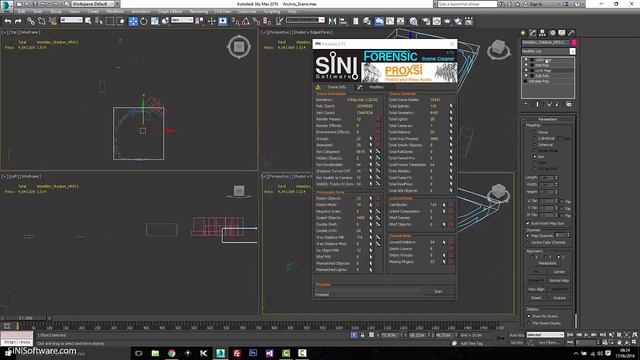640x360 pixels.
Task: Switch to Modifiers tab in Forensic
Action: coord(376,87)
